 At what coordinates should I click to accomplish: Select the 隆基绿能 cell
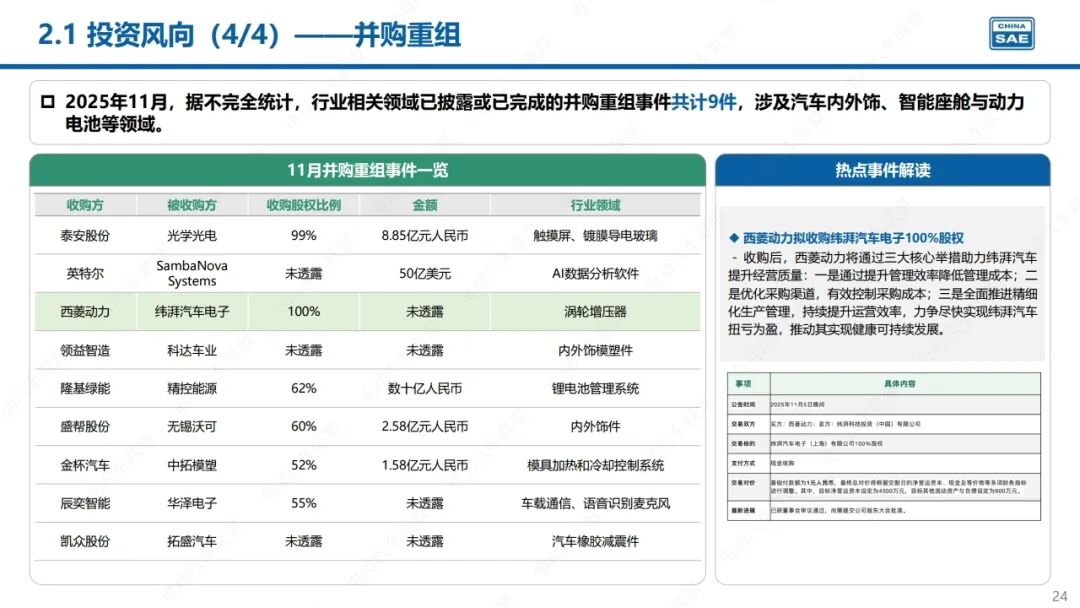85,388
